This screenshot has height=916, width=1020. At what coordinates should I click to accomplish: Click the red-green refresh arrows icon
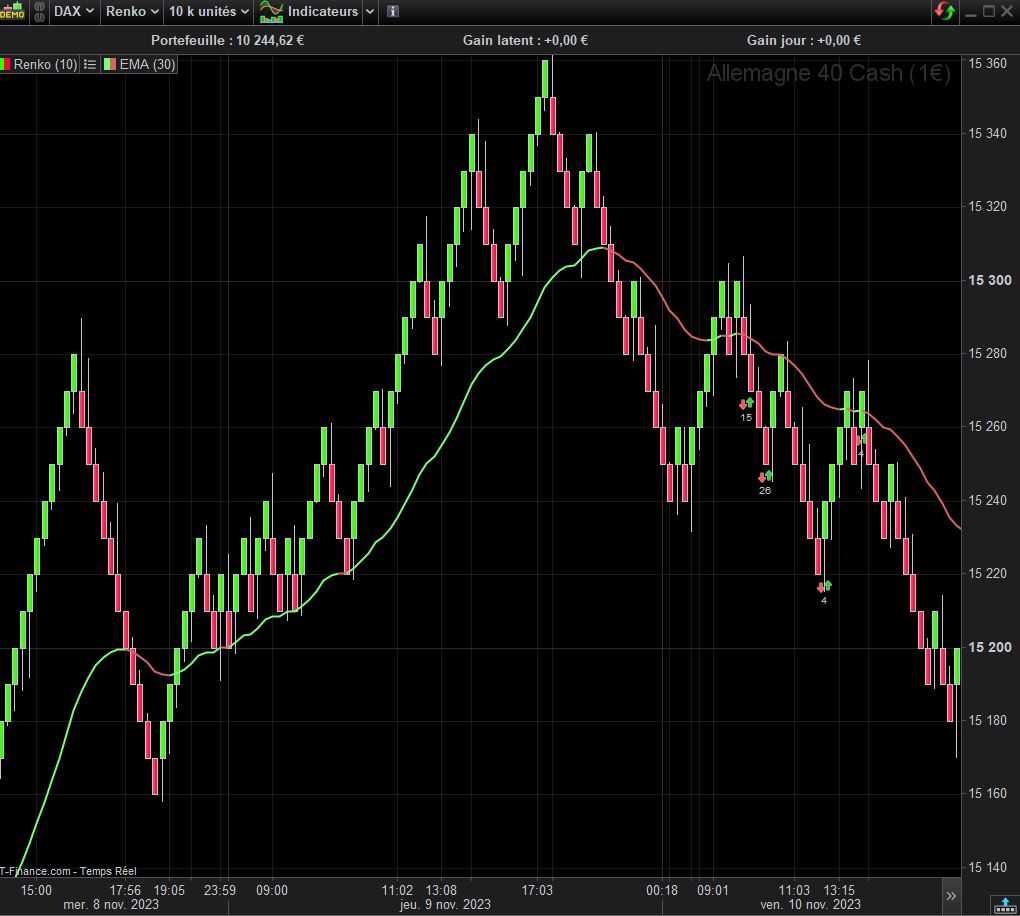[945, 12]
